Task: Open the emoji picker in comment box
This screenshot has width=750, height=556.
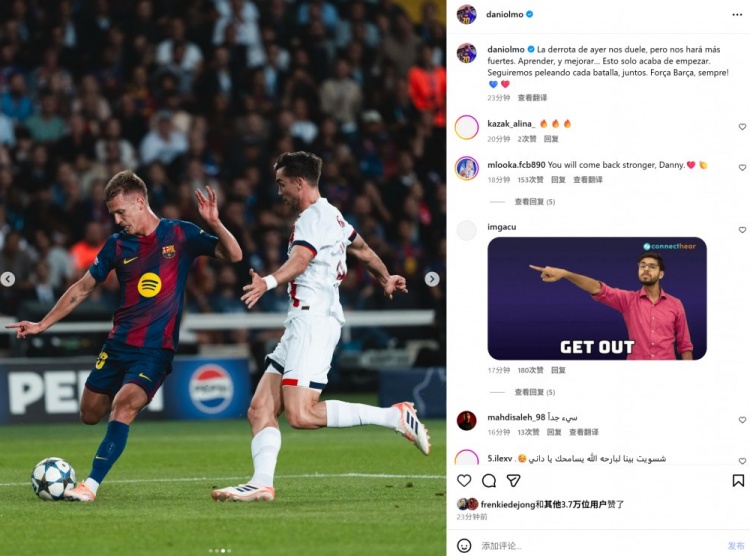Action: pyautogui.click(x=464, y=545)
